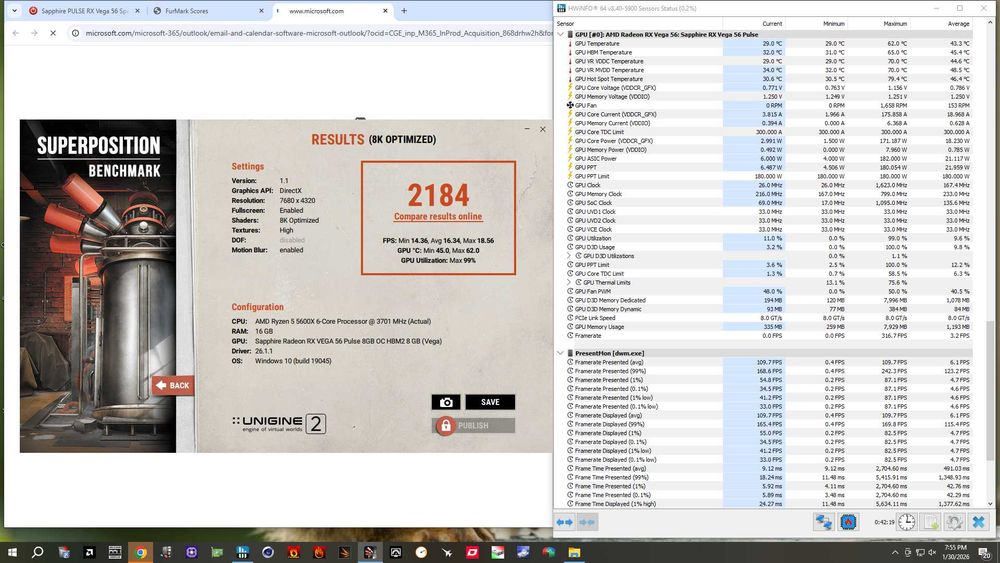Close the FurMark Scores tab

tap(261, 11)
